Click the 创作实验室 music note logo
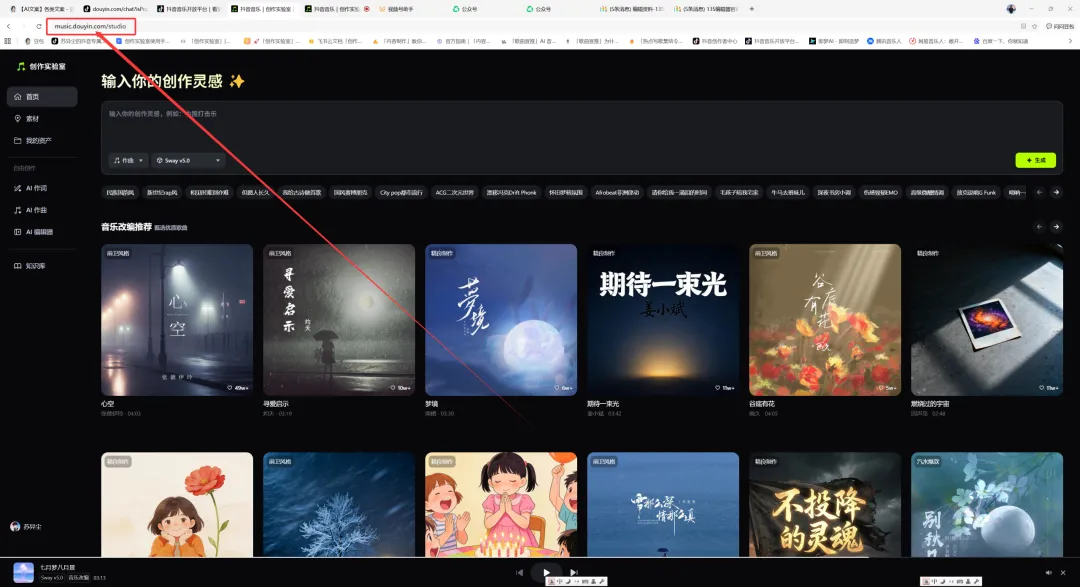This screenshot has height=587, width=1080. click(21, 66)
